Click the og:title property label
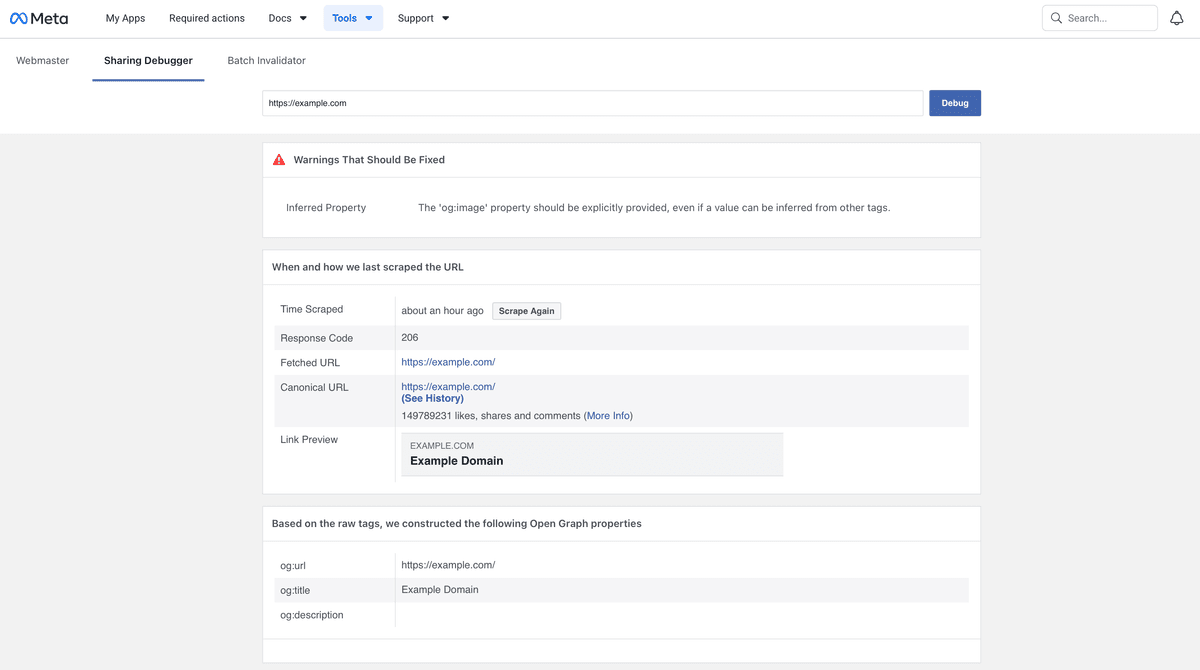Image resolution: width=1200 pixels, height=670 pixels. point(295,591)
